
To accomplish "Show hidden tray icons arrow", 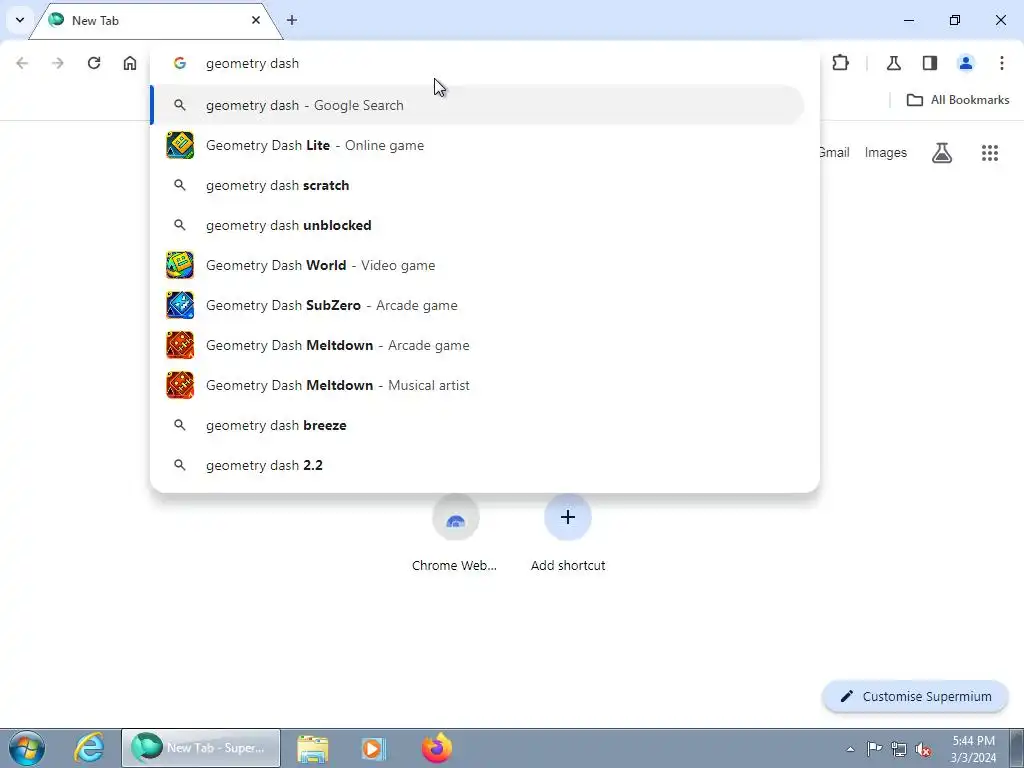I will coord(850,749).
